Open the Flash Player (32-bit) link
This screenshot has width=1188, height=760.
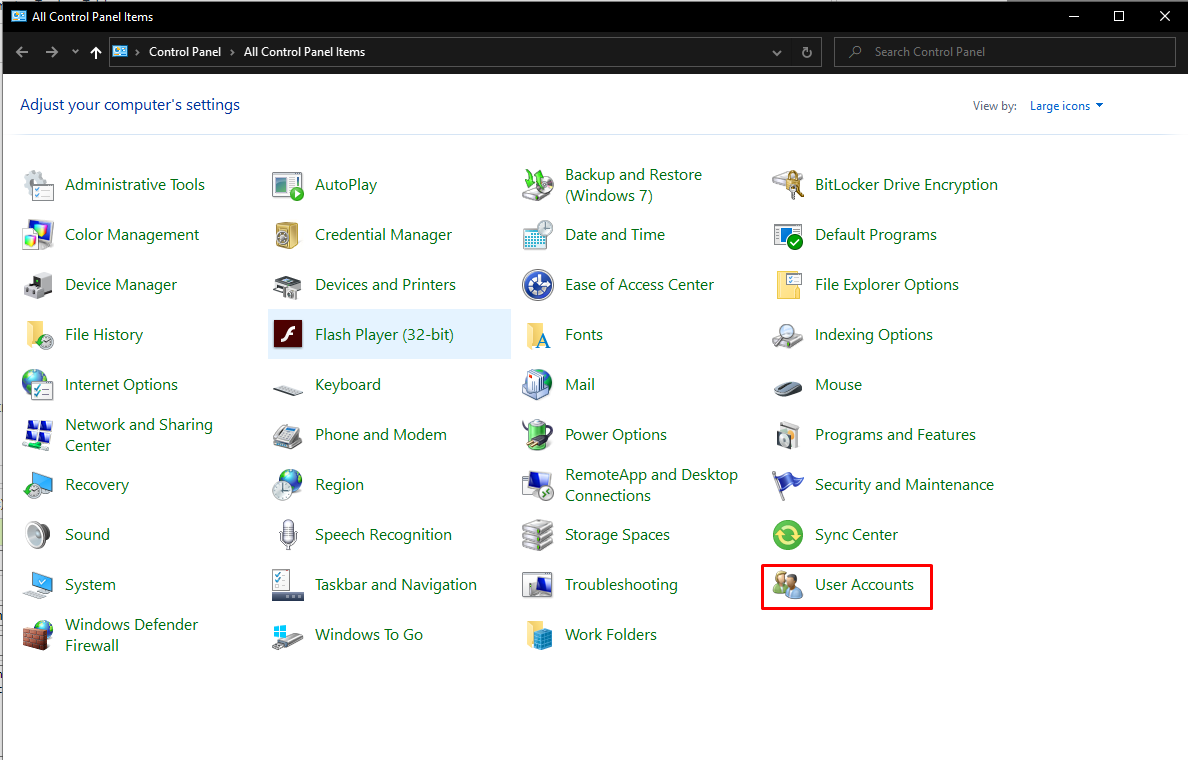[384, 334]
